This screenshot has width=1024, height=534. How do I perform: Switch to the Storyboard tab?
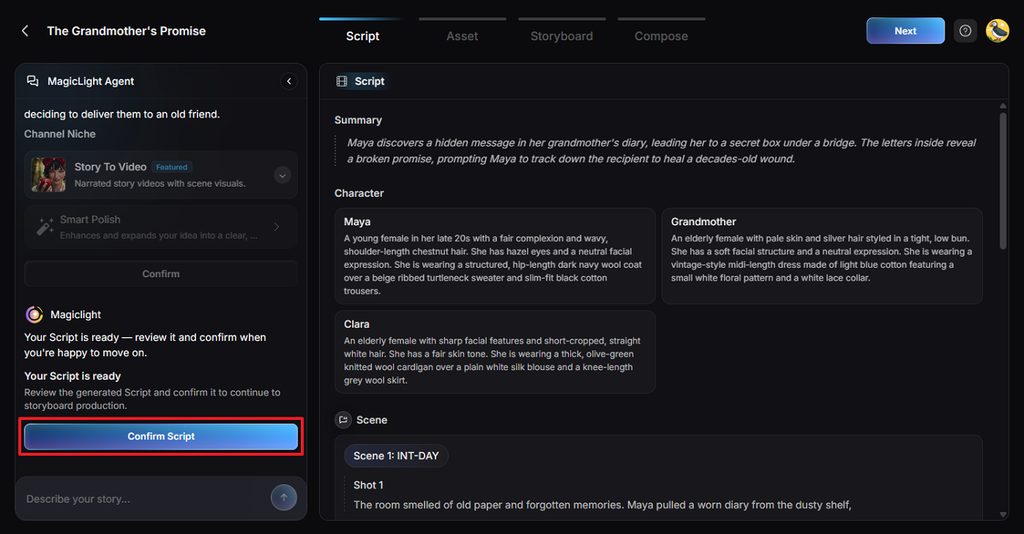tap(562, 36)
